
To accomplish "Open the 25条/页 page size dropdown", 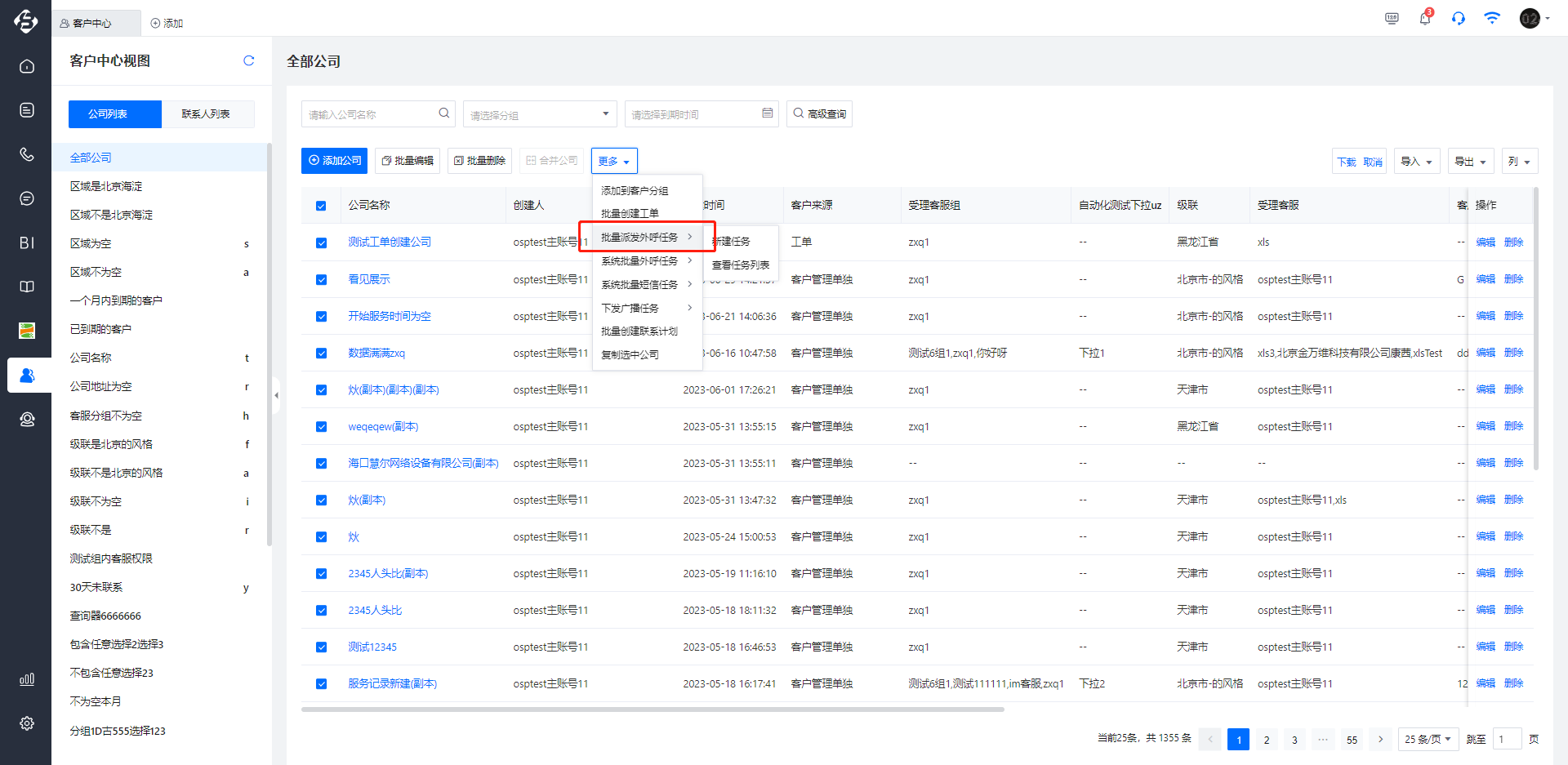I will [x=1428, y=739].
